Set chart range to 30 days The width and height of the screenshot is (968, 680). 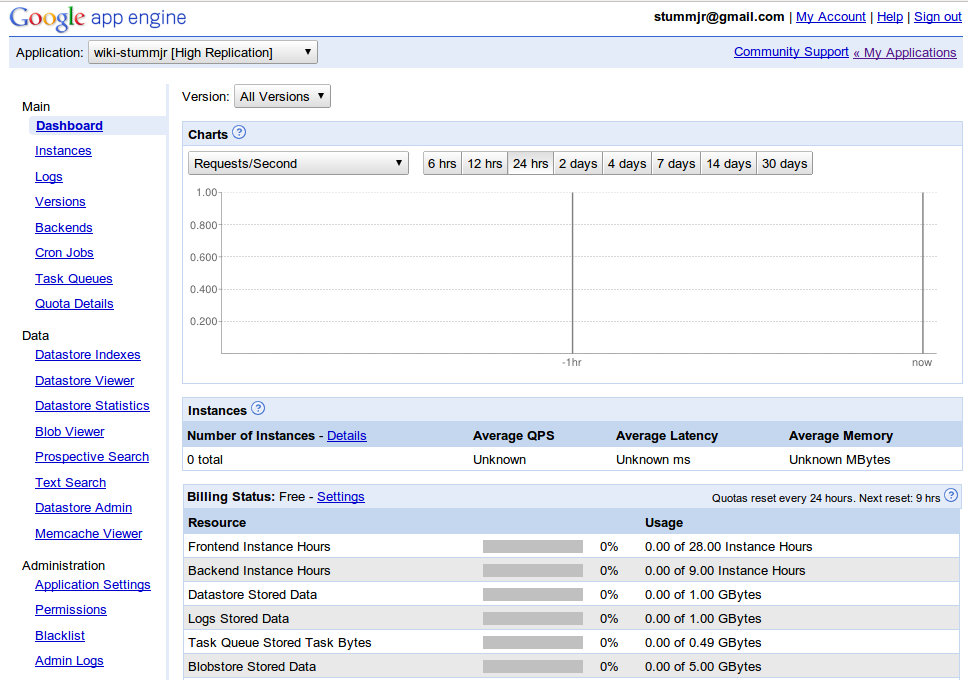784,163
